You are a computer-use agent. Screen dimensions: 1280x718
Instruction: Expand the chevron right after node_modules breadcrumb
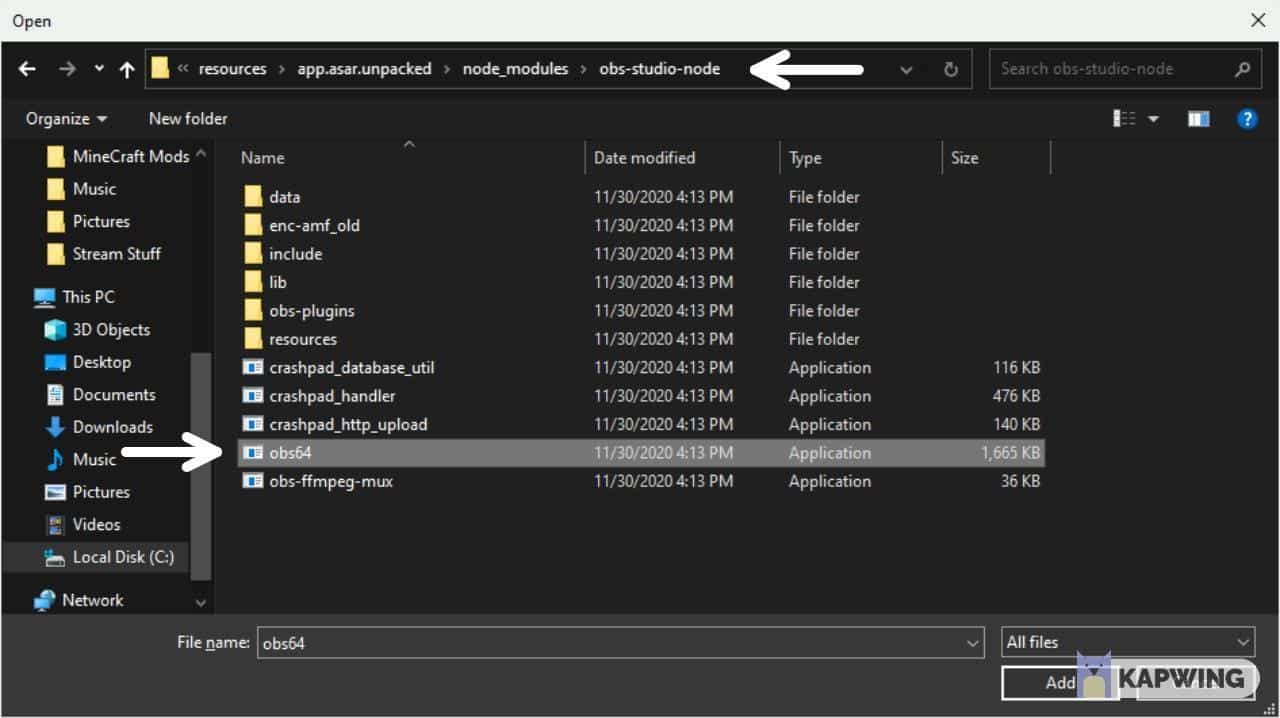point(584,69)
